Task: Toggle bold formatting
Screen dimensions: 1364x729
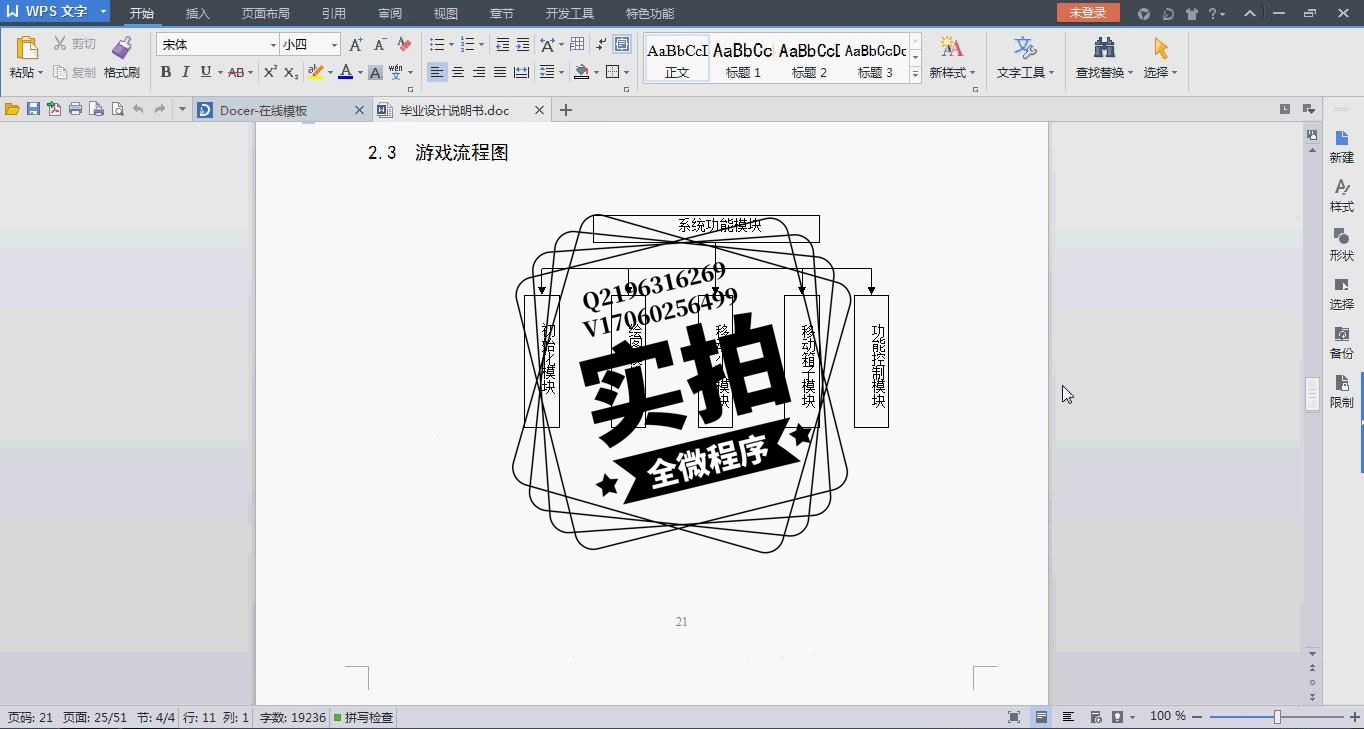Action: (166, 72)
